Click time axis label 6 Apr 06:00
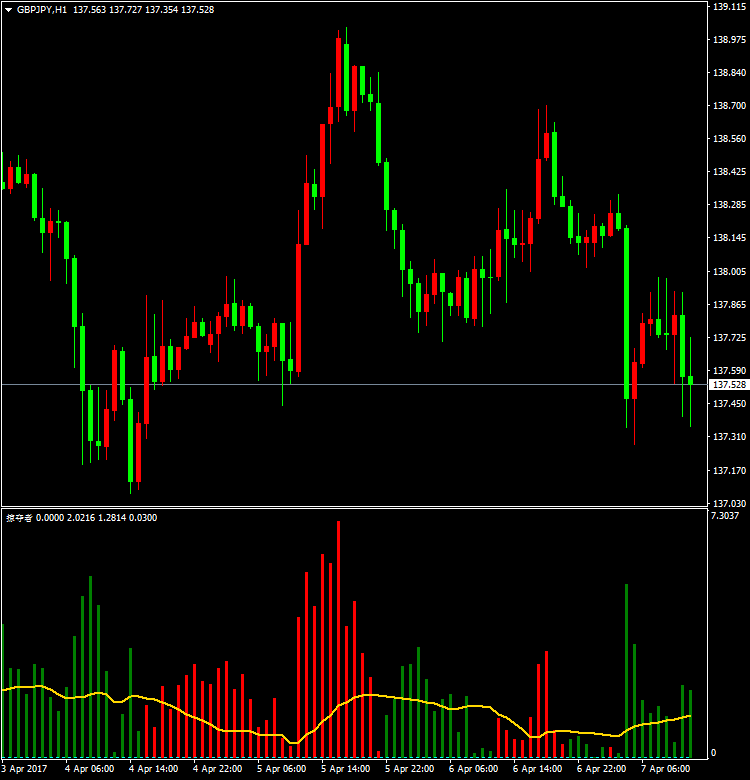 pyautogui.click(x=473, y=769)
